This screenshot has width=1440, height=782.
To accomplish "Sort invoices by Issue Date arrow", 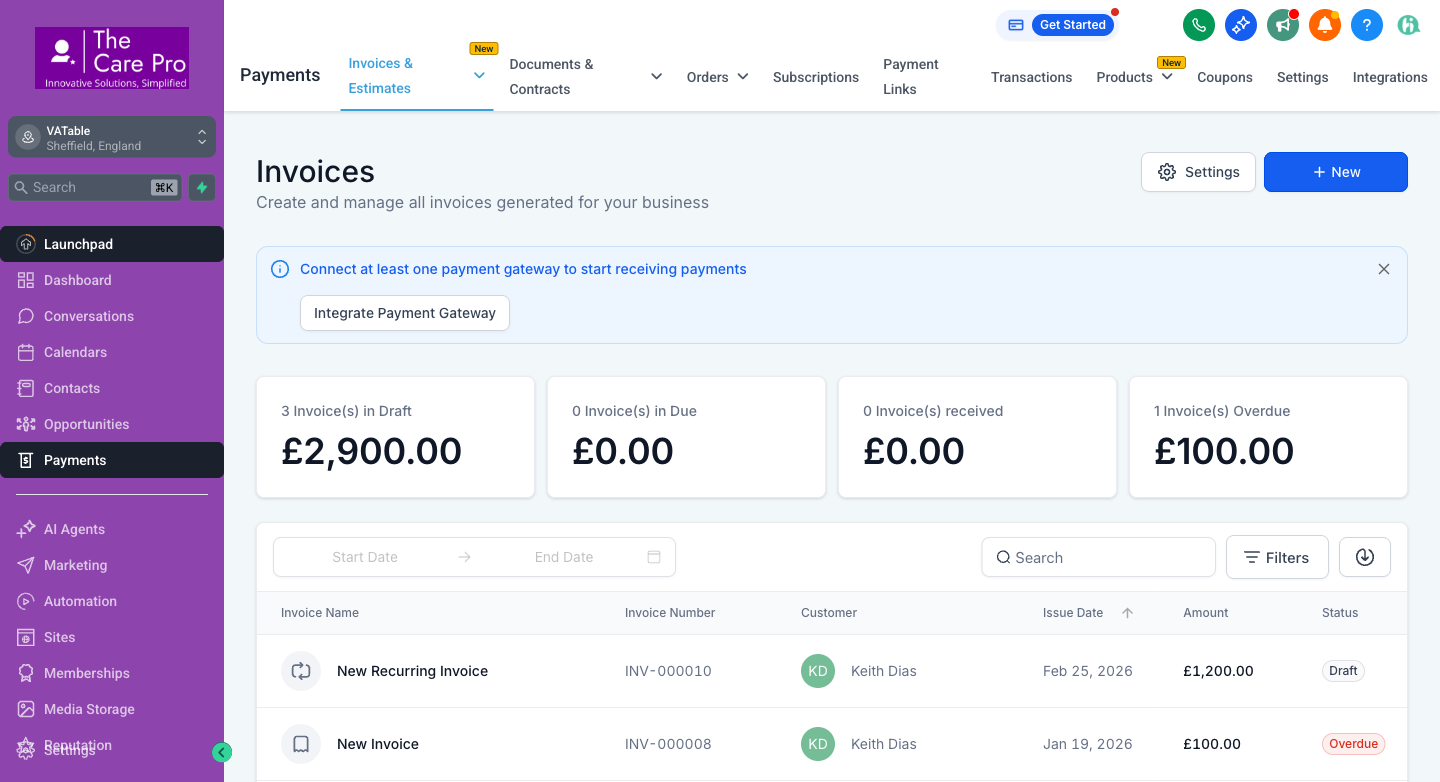I will pyautogui.click(x=1127, y=613).
